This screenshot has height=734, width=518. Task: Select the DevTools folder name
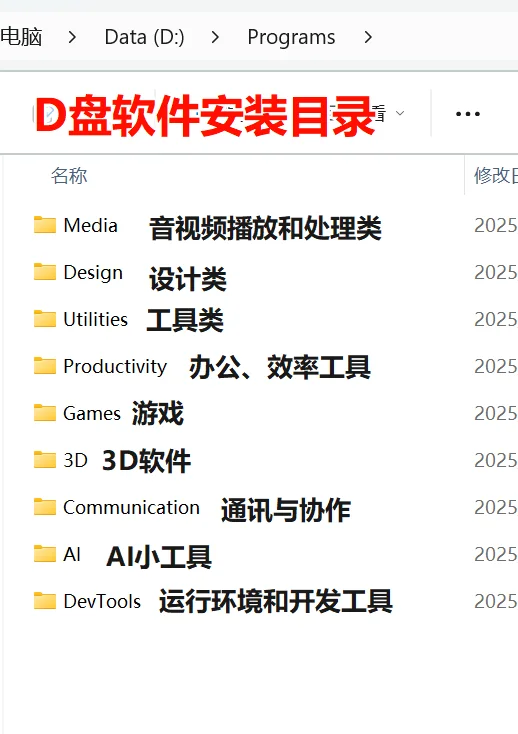pos(102,602)
